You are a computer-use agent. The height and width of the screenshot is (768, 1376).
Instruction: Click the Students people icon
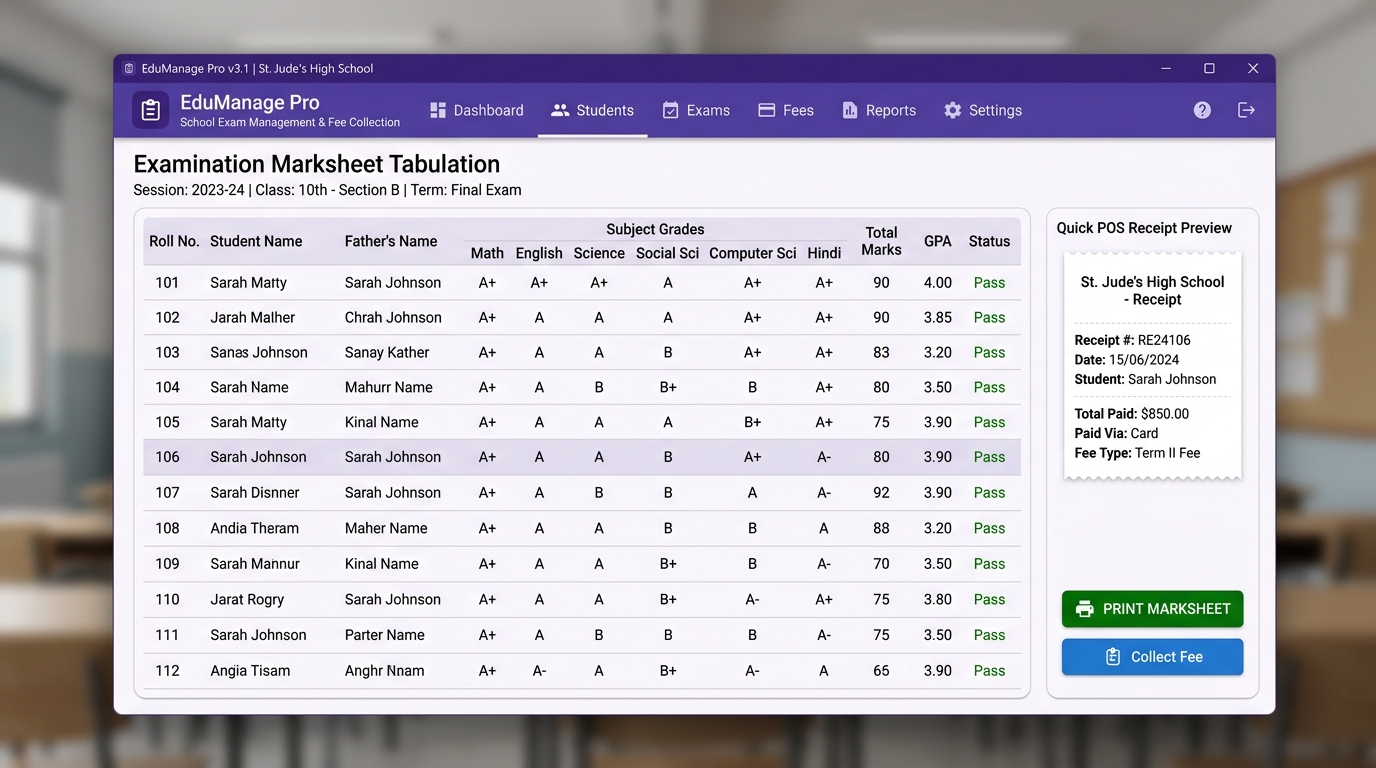[x=560, y=110]
